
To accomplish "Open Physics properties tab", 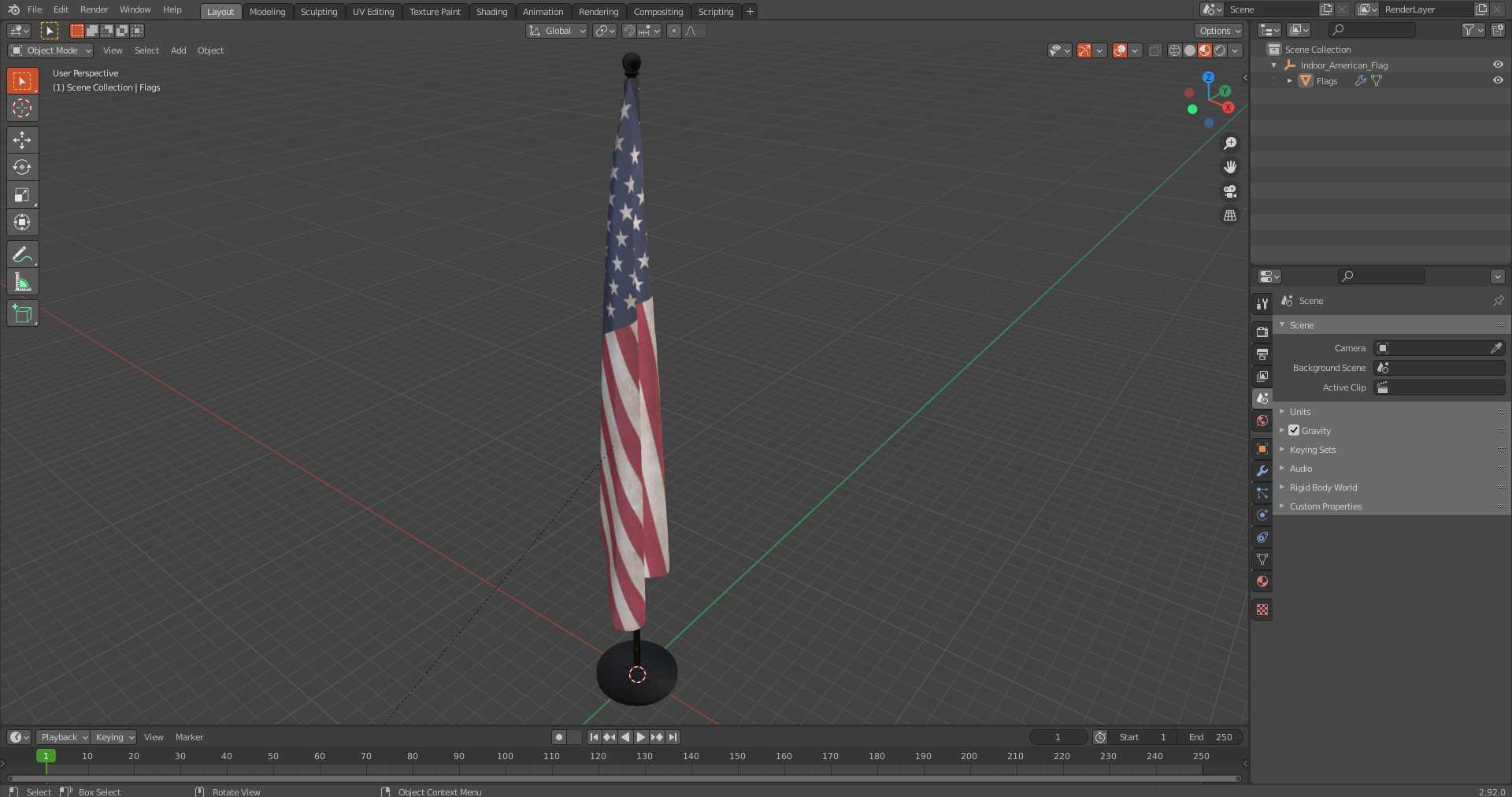I will coord(1262,515).
